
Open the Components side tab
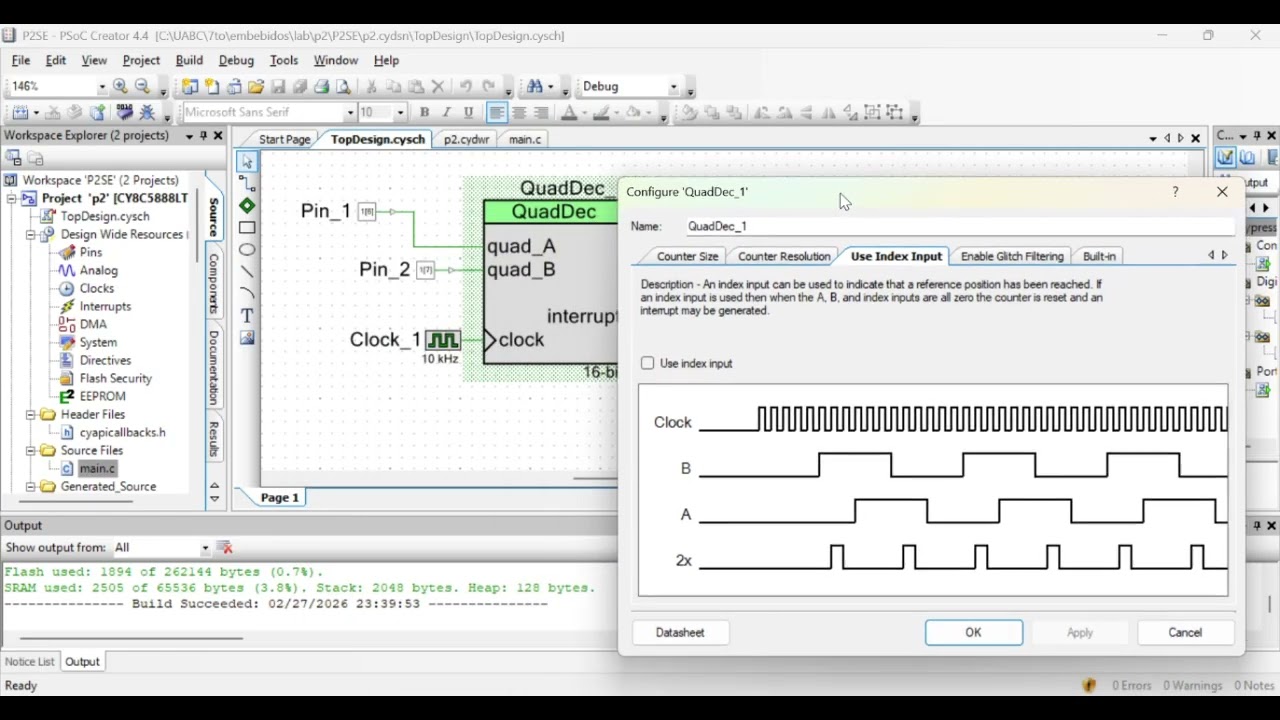click(213, 285)
